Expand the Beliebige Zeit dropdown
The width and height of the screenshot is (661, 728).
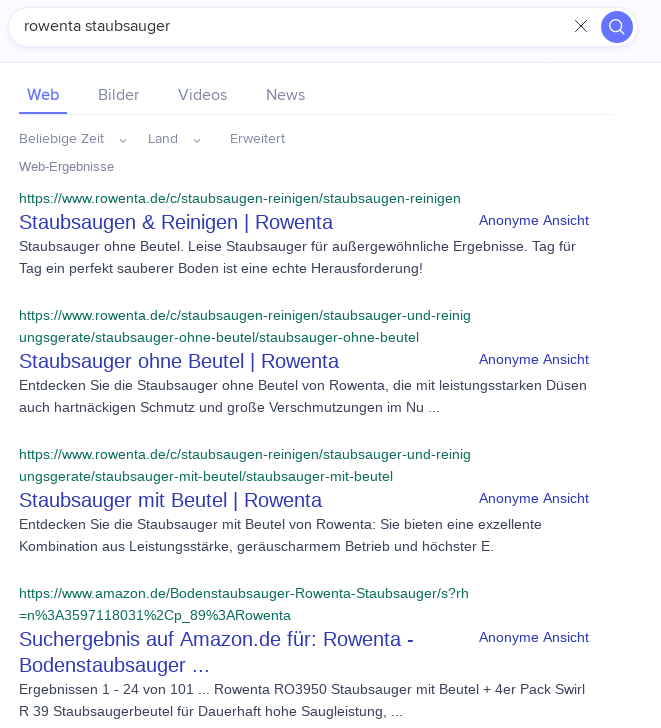(73, 139)
